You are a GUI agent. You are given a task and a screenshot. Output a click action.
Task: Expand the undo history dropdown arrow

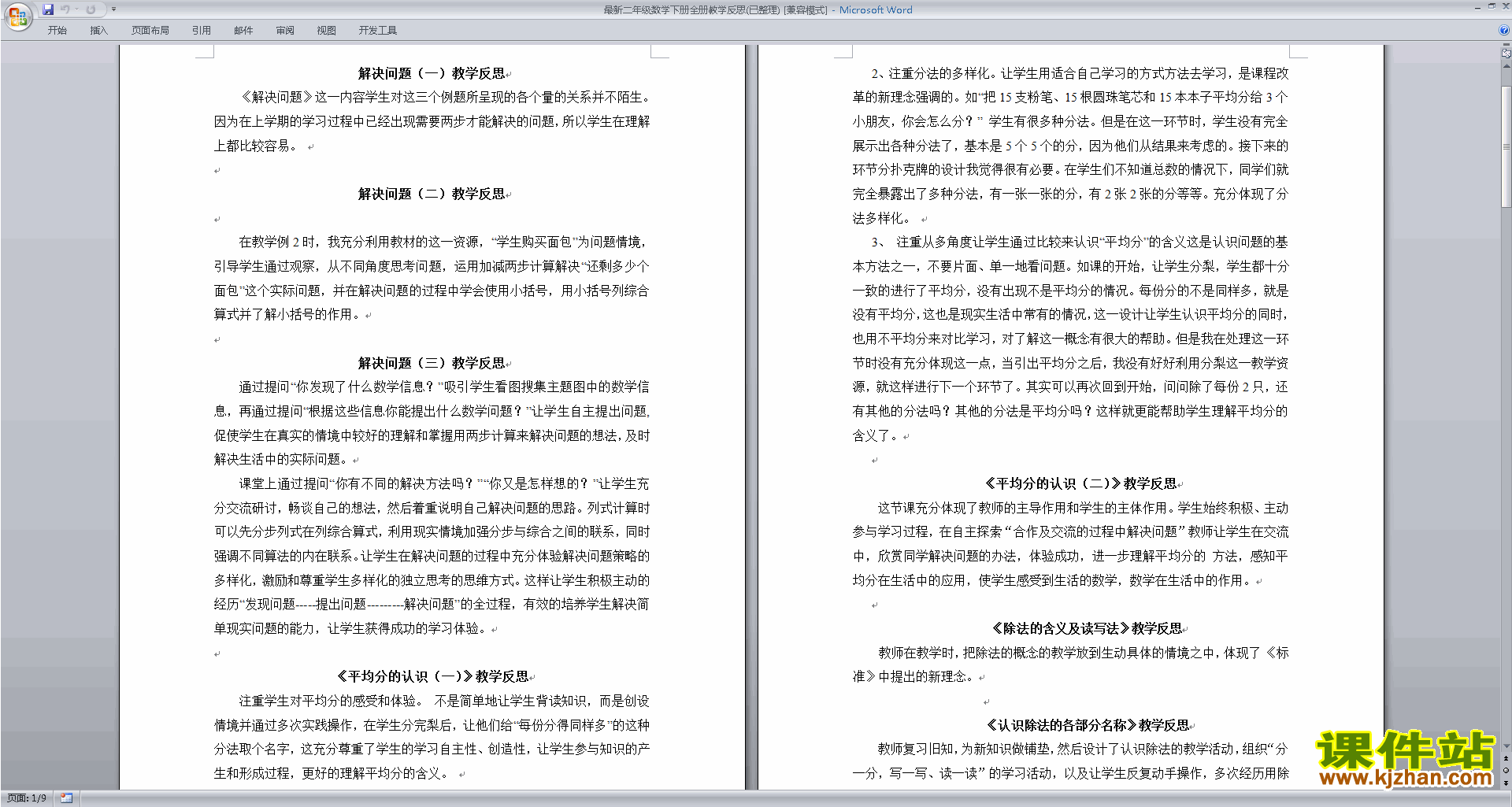(76, 9)
